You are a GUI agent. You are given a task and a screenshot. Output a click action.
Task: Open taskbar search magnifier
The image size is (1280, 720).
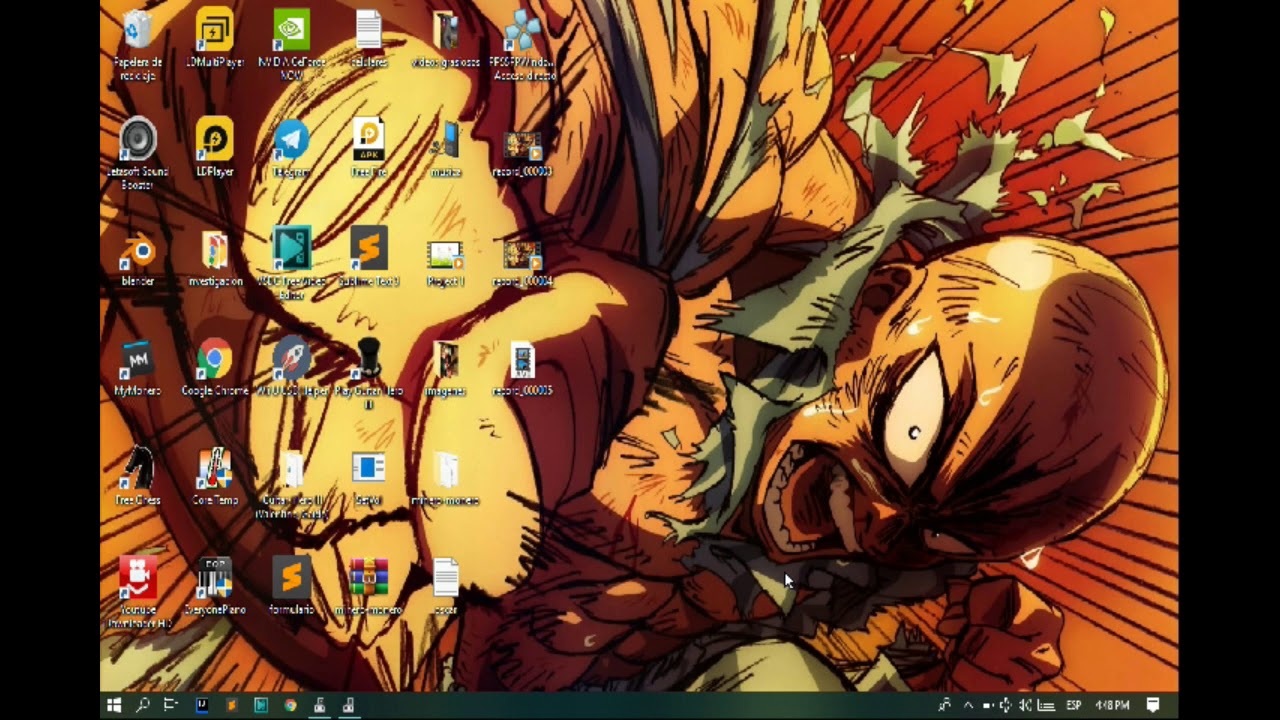[x=143, y=705]
